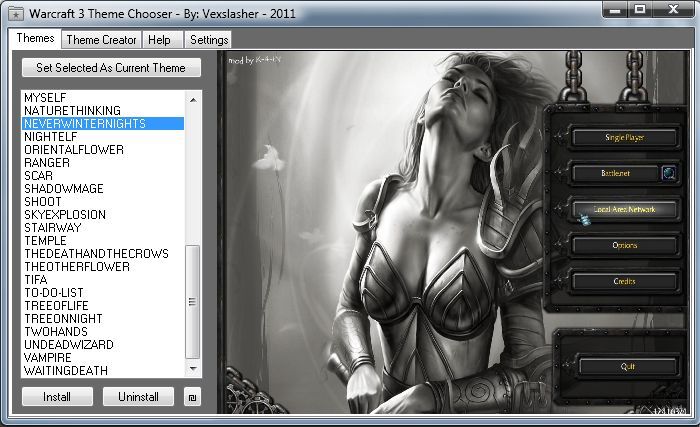700x427 pixels.
Task: Click the small refresh icon beside Uninstall
Action: 192,397
